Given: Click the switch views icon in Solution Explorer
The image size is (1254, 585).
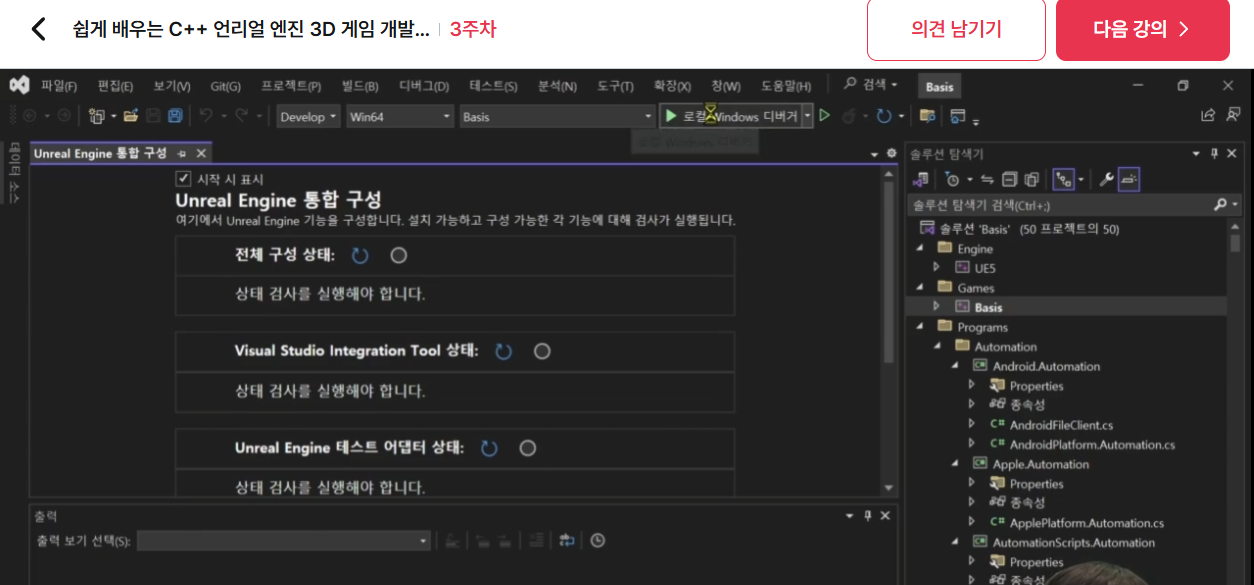Looking at the screenshot, I should [921, 179].
